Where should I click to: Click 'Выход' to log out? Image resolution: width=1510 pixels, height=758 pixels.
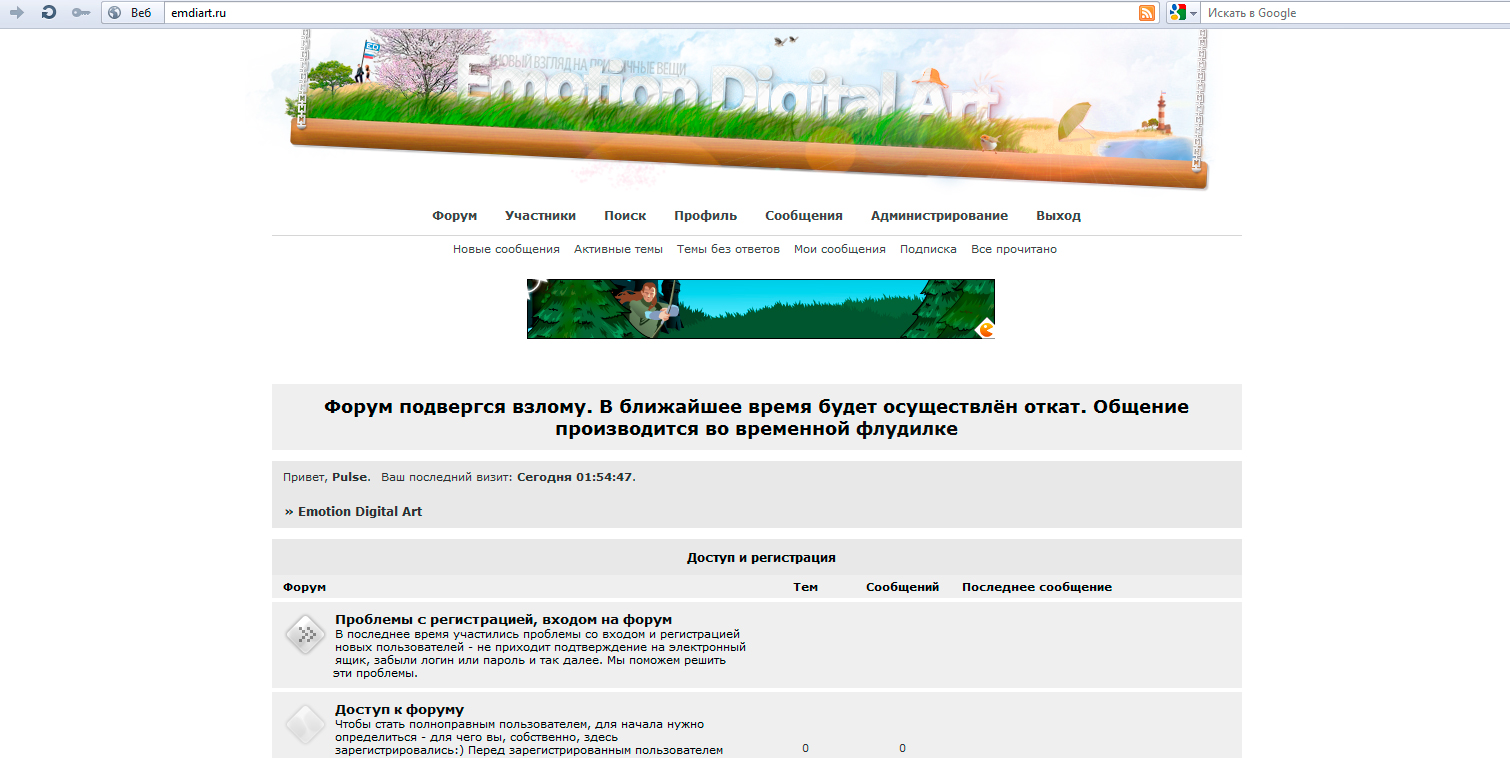(1058, 216)
